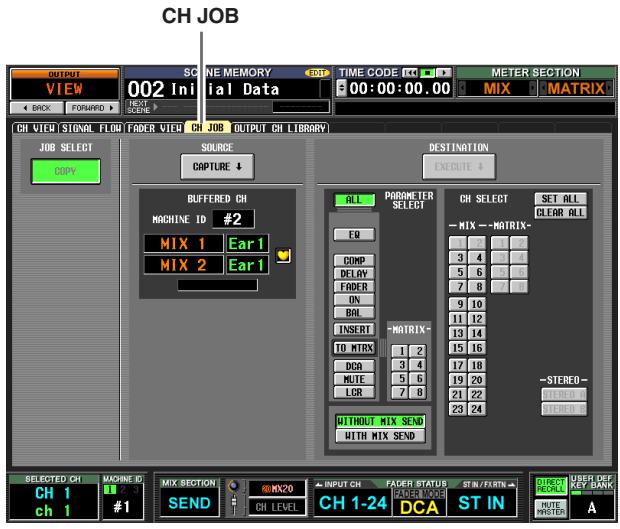Click the right arrow beside ST IN / FXRTN
Viewport: 620px width, 529px height.
click(x=512, y=484)
